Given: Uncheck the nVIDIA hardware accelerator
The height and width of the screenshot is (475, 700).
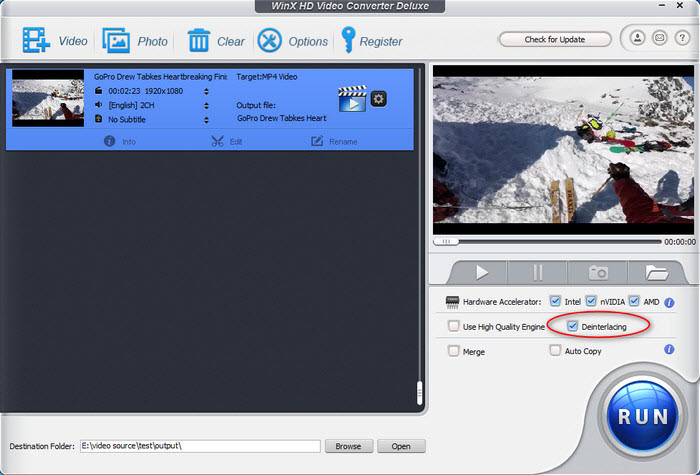Looking at the screenshot, I should [591, 301].
